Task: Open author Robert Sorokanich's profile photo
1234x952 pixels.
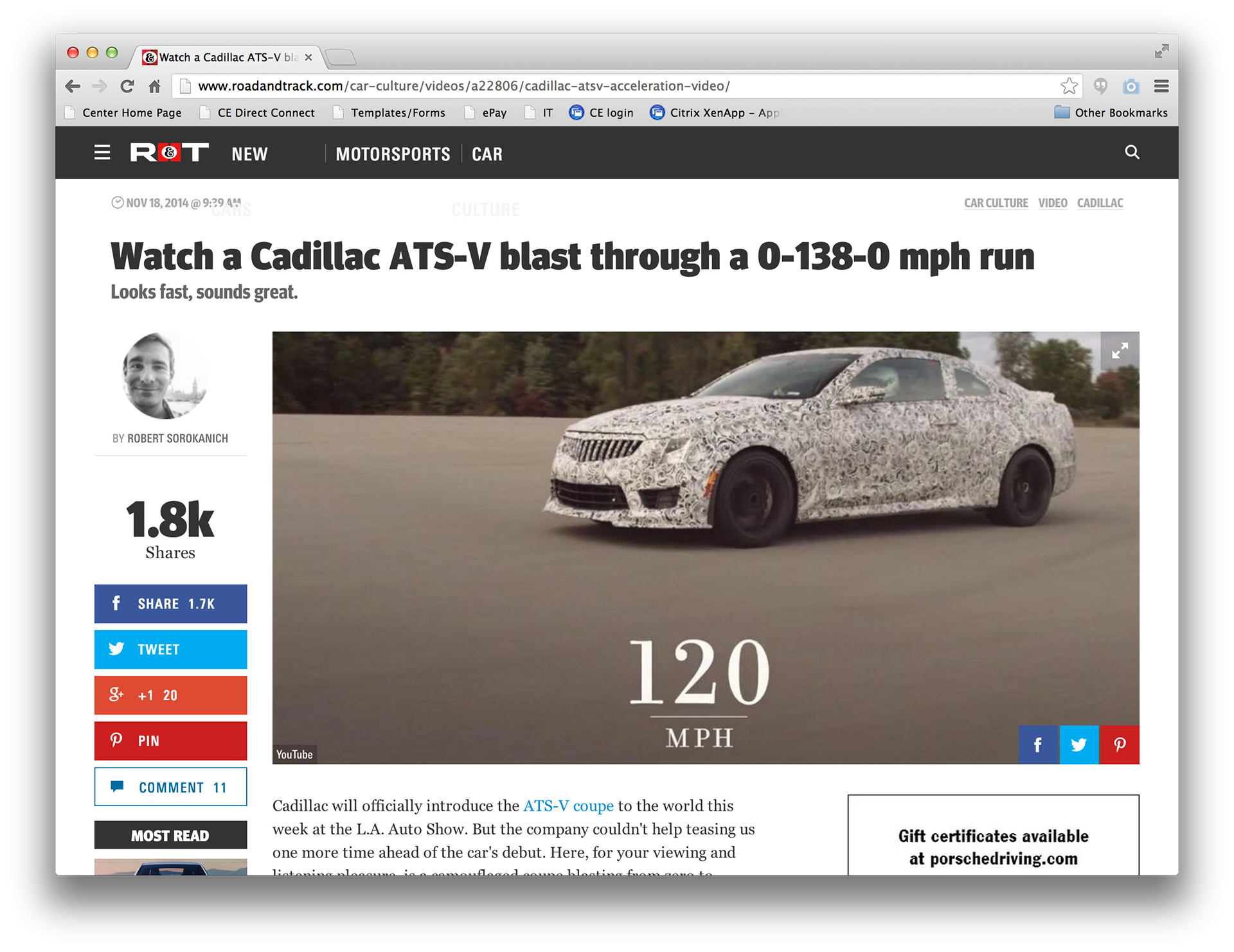Action: pyautogui.click(x=166, y=376)
